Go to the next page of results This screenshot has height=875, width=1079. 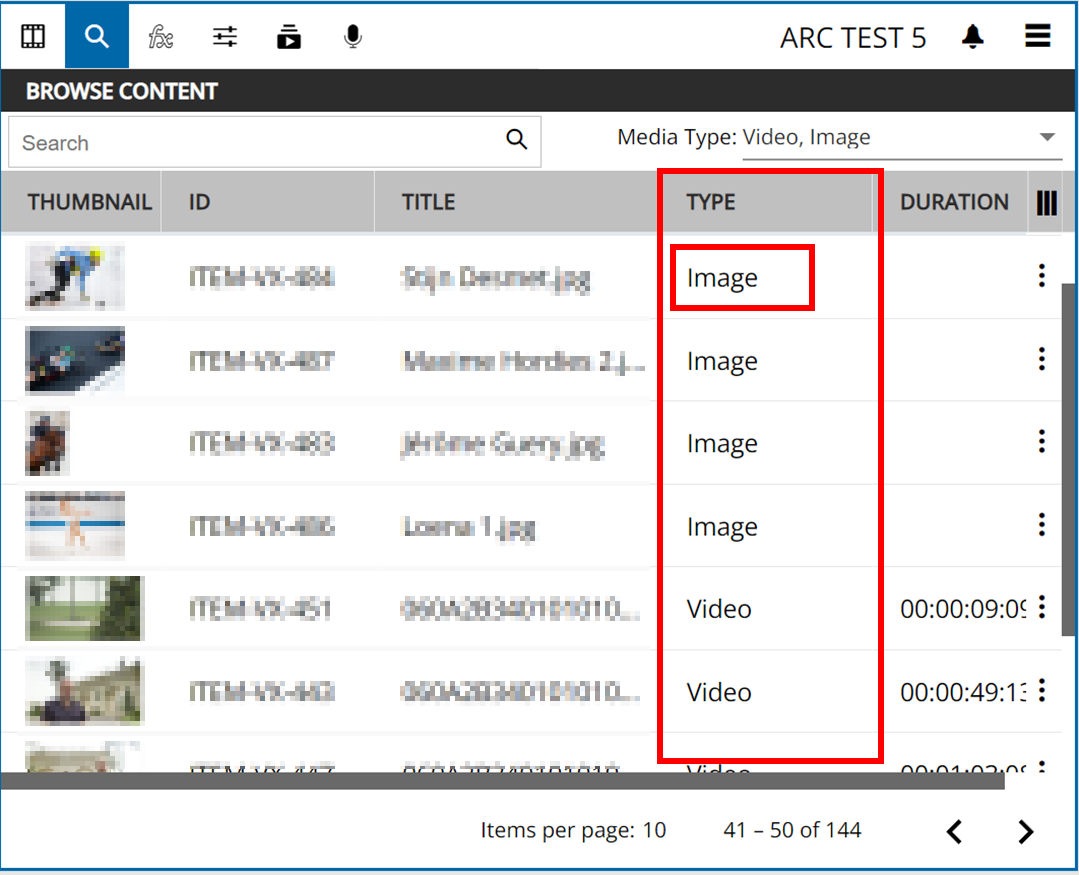1025,831
